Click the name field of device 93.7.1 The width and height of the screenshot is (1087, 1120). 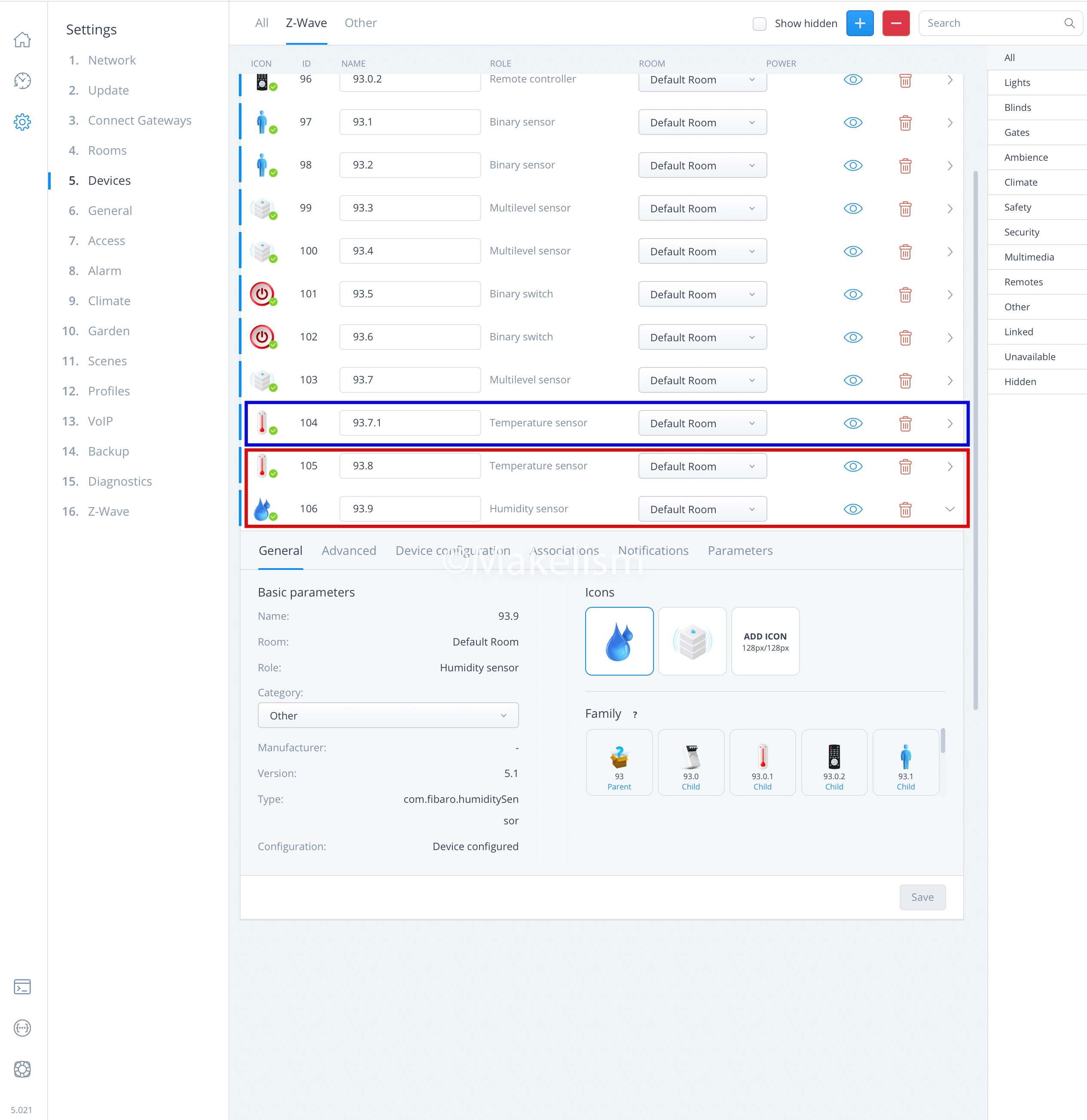click(409, 423)
